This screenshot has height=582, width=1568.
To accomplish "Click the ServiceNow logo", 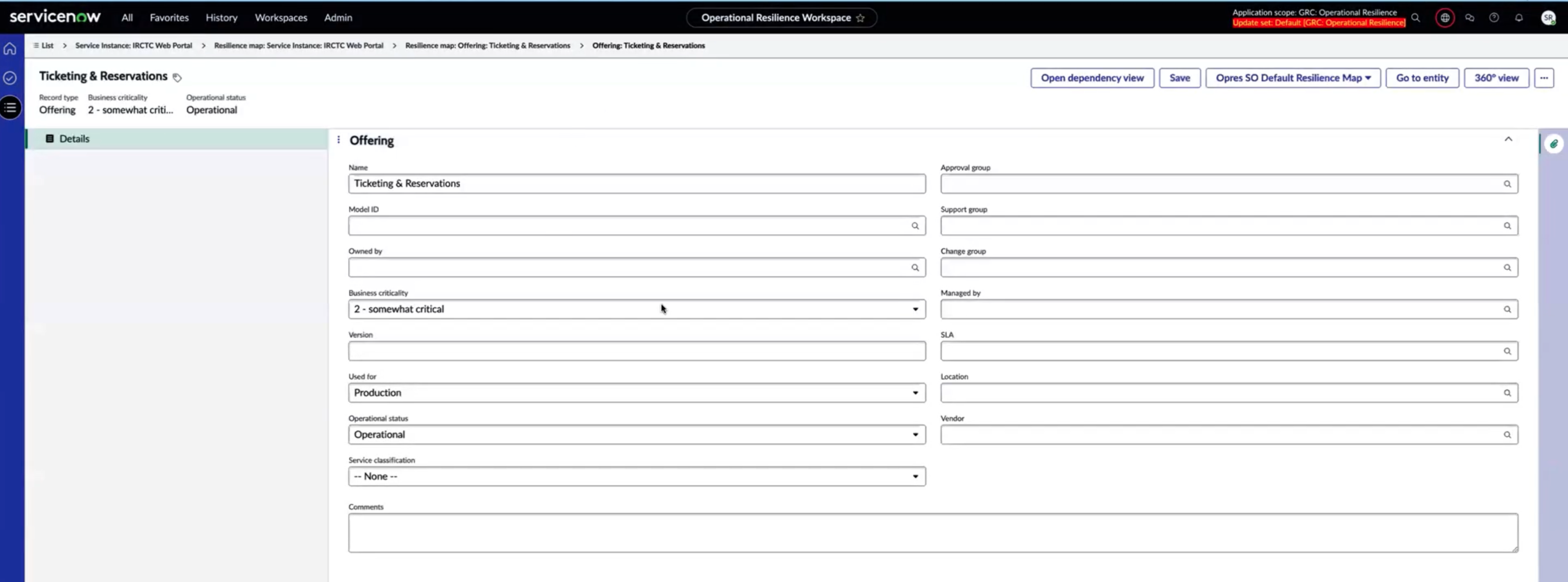I will 55,17.
